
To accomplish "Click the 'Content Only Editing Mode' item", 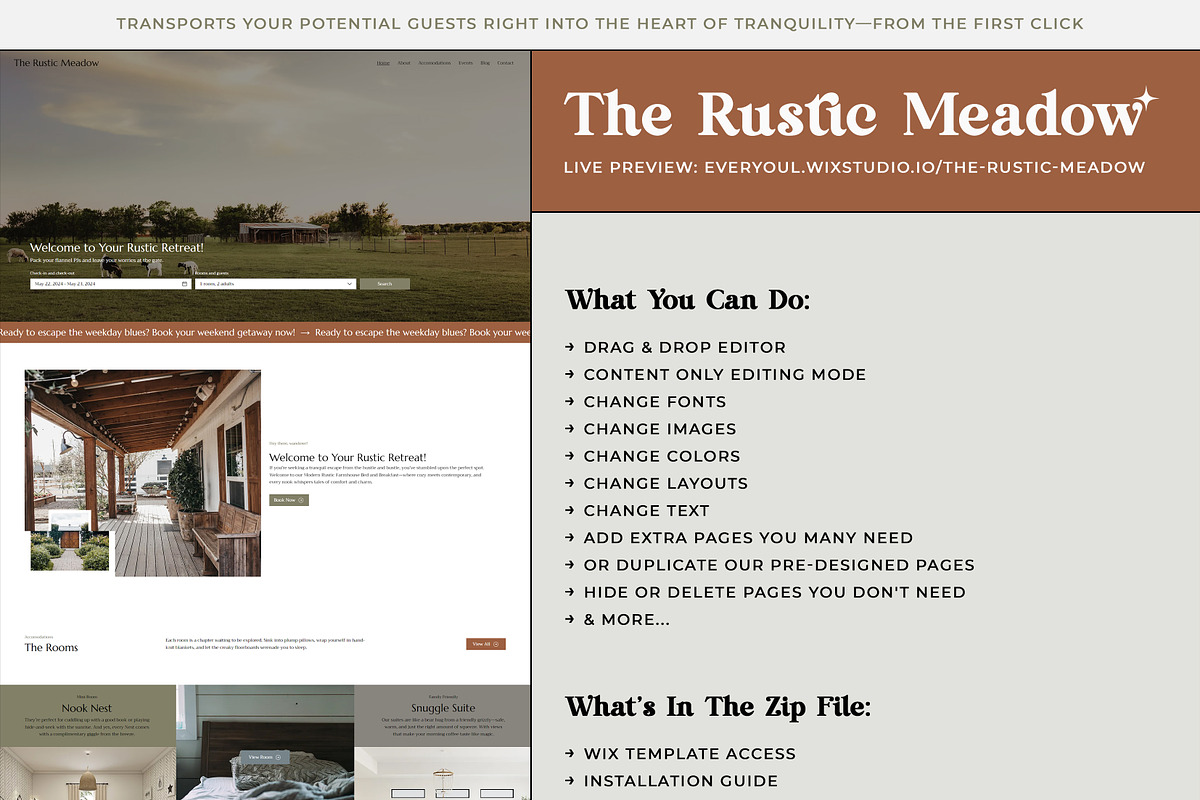I will pos(725,374).
